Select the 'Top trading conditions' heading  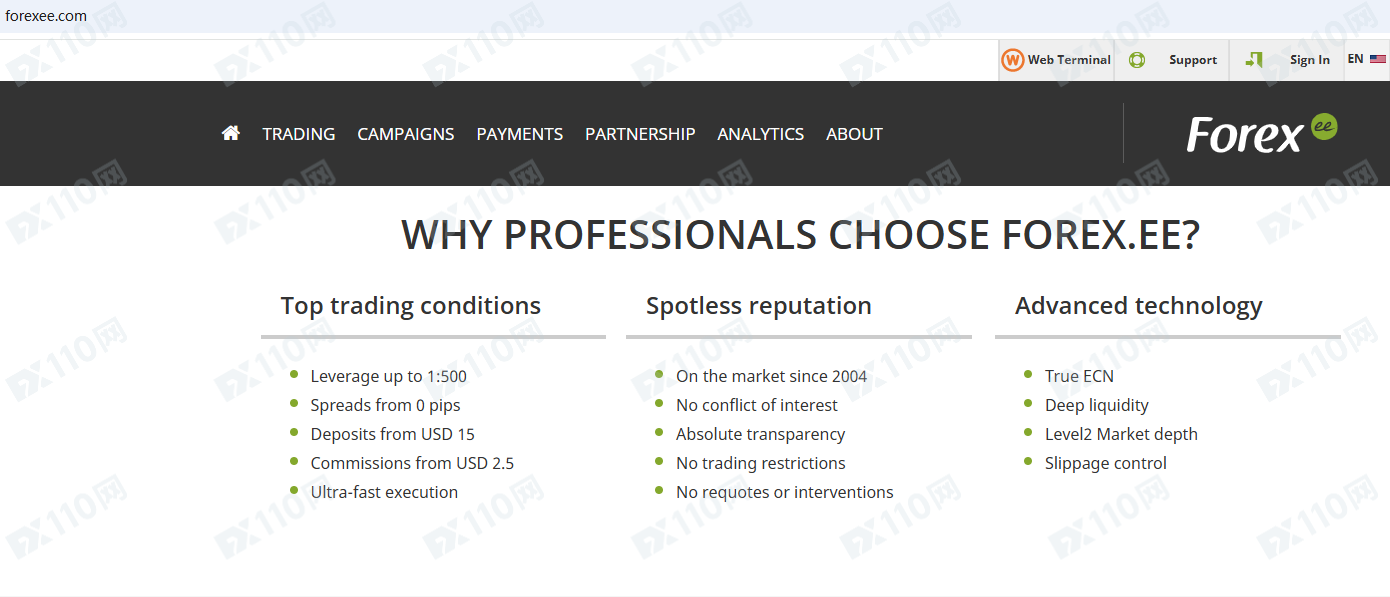pos(411,306)
